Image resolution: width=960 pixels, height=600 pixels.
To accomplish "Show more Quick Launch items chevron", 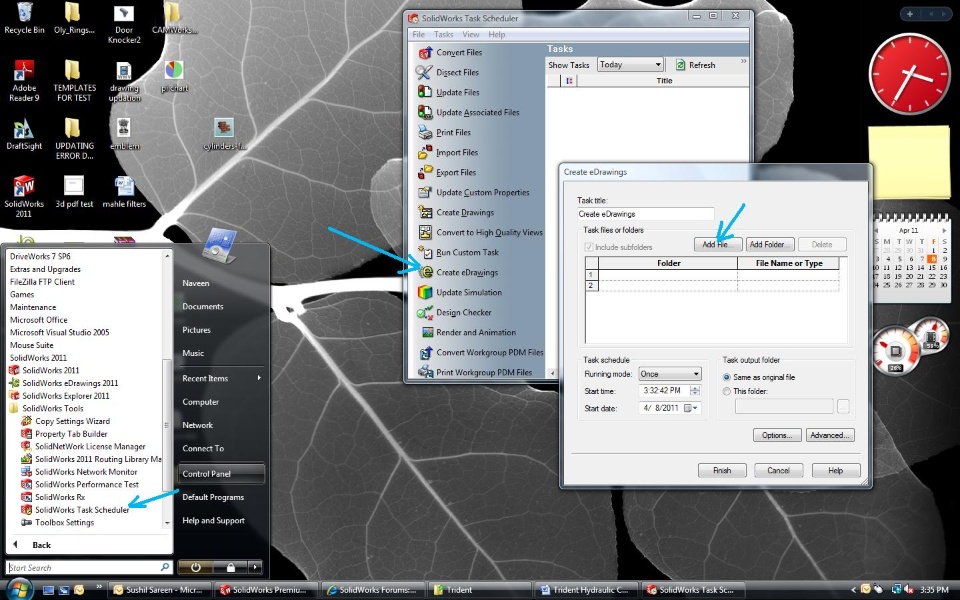I will pos(99,588).
